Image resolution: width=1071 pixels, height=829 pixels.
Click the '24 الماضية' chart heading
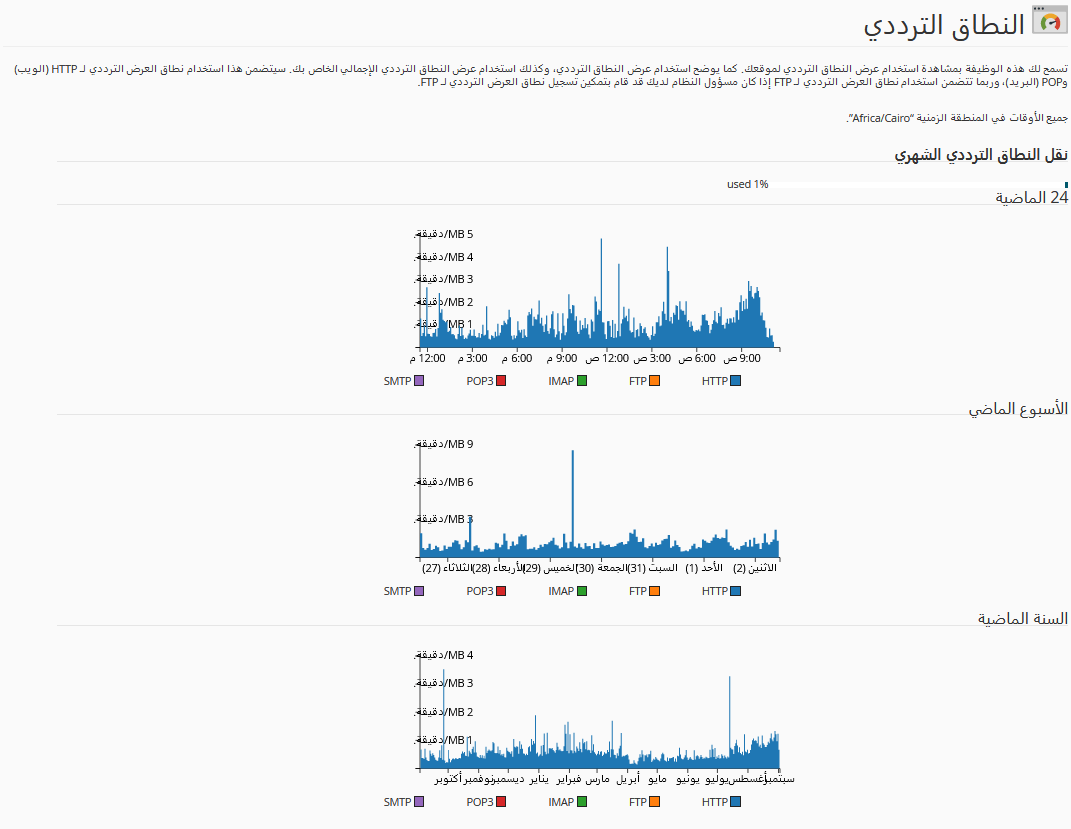[1031, 198]
